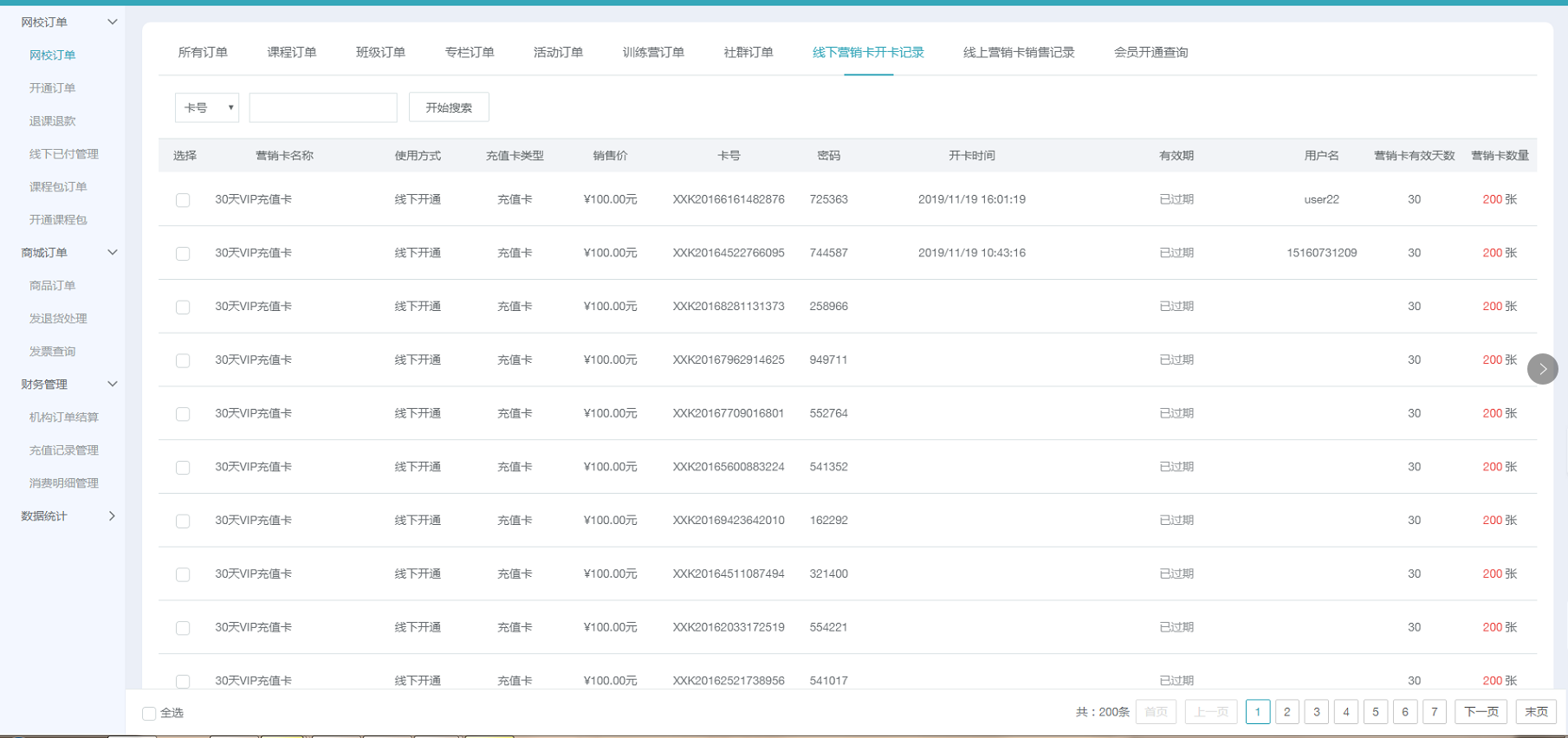The image size is (1568, 738).
Task: Click the round right-arrow scroll button
Action: (x=1542, y=369)
